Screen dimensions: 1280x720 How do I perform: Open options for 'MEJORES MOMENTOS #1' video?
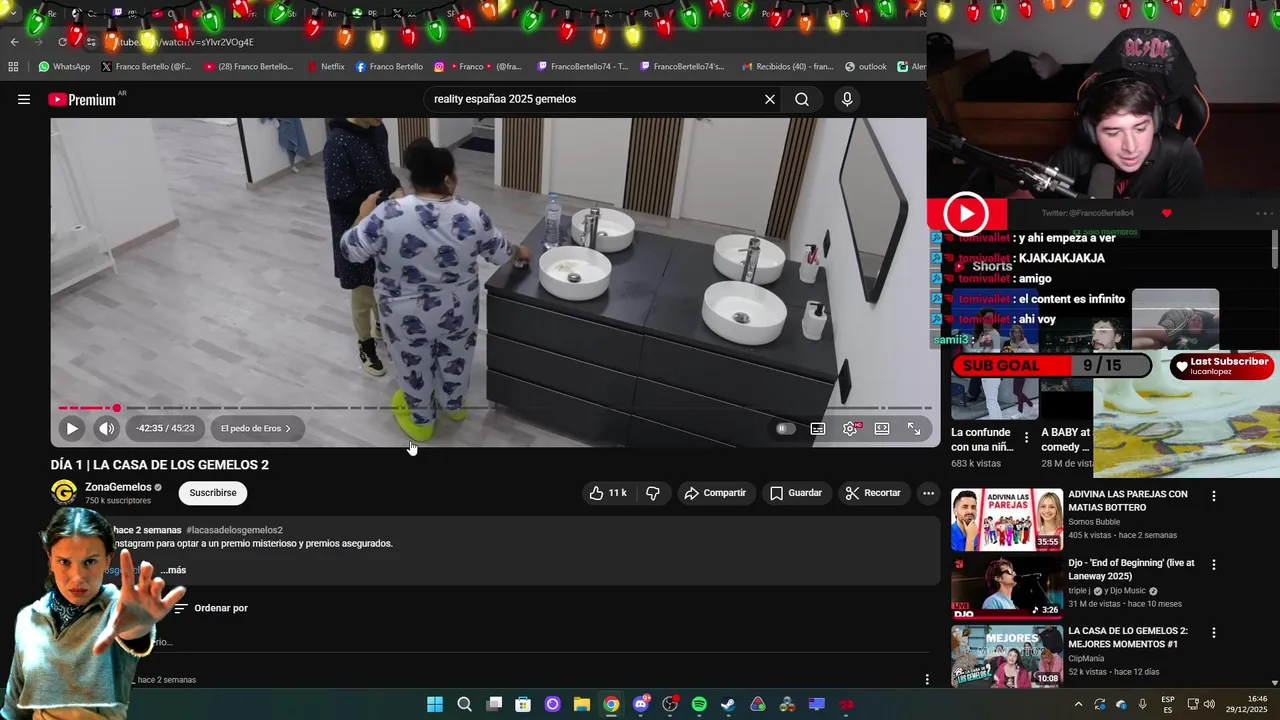pos(1214,633)
